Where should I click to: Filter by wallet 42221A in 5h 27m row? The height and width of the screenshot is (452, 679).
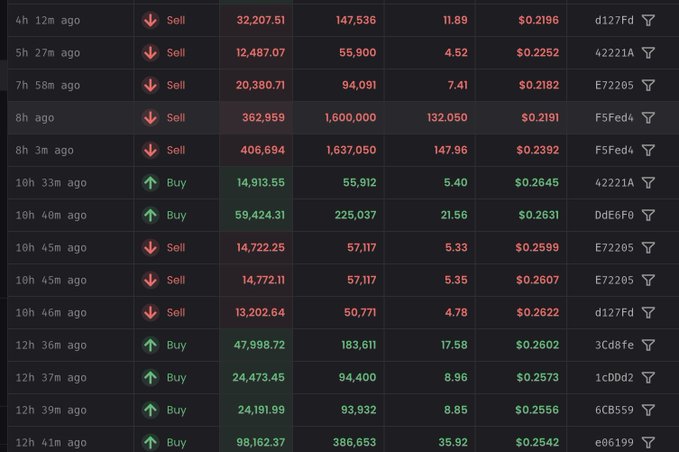[x=648, y=53]
